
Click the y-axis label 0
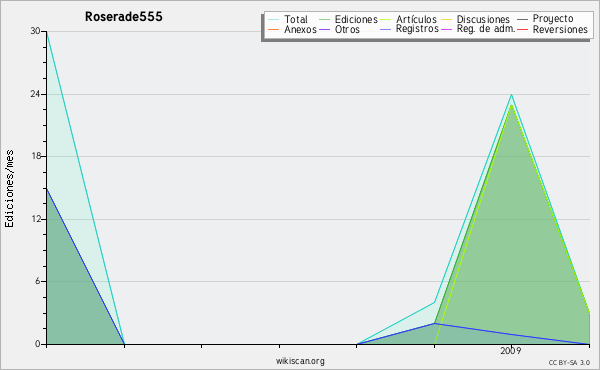(x=38, y=344)
